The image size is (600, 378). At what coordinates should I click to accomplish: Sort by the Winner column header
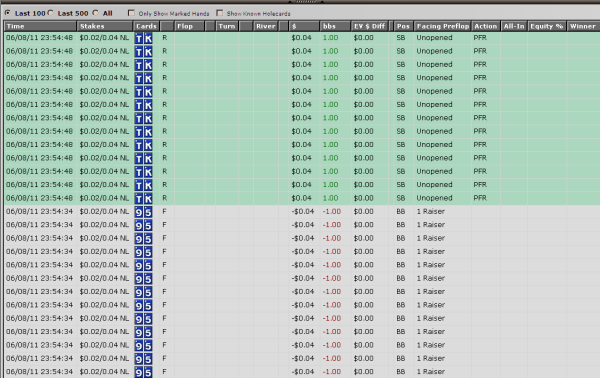[583, 26]
